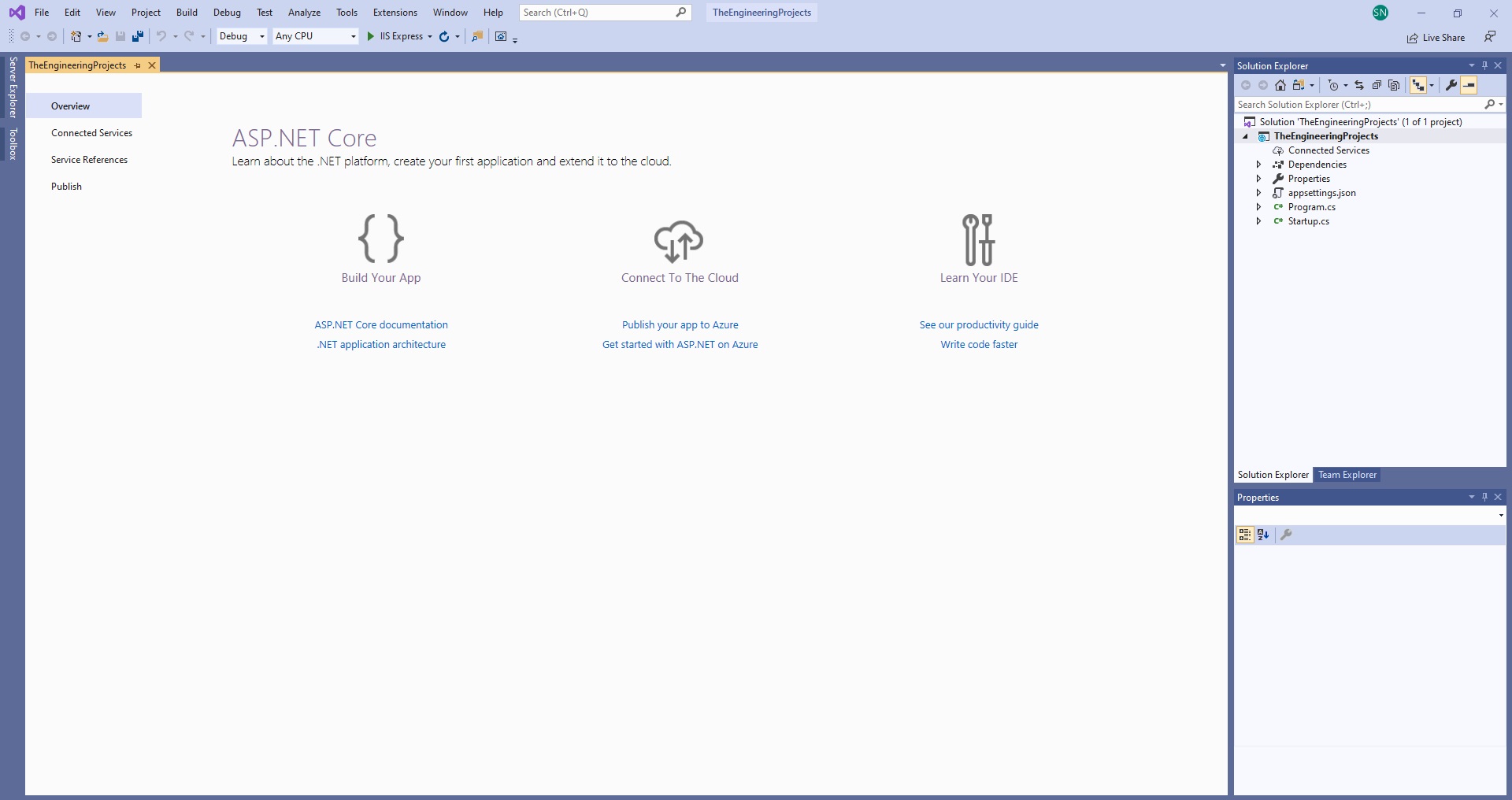Start debugging with the green play icon

370,36
